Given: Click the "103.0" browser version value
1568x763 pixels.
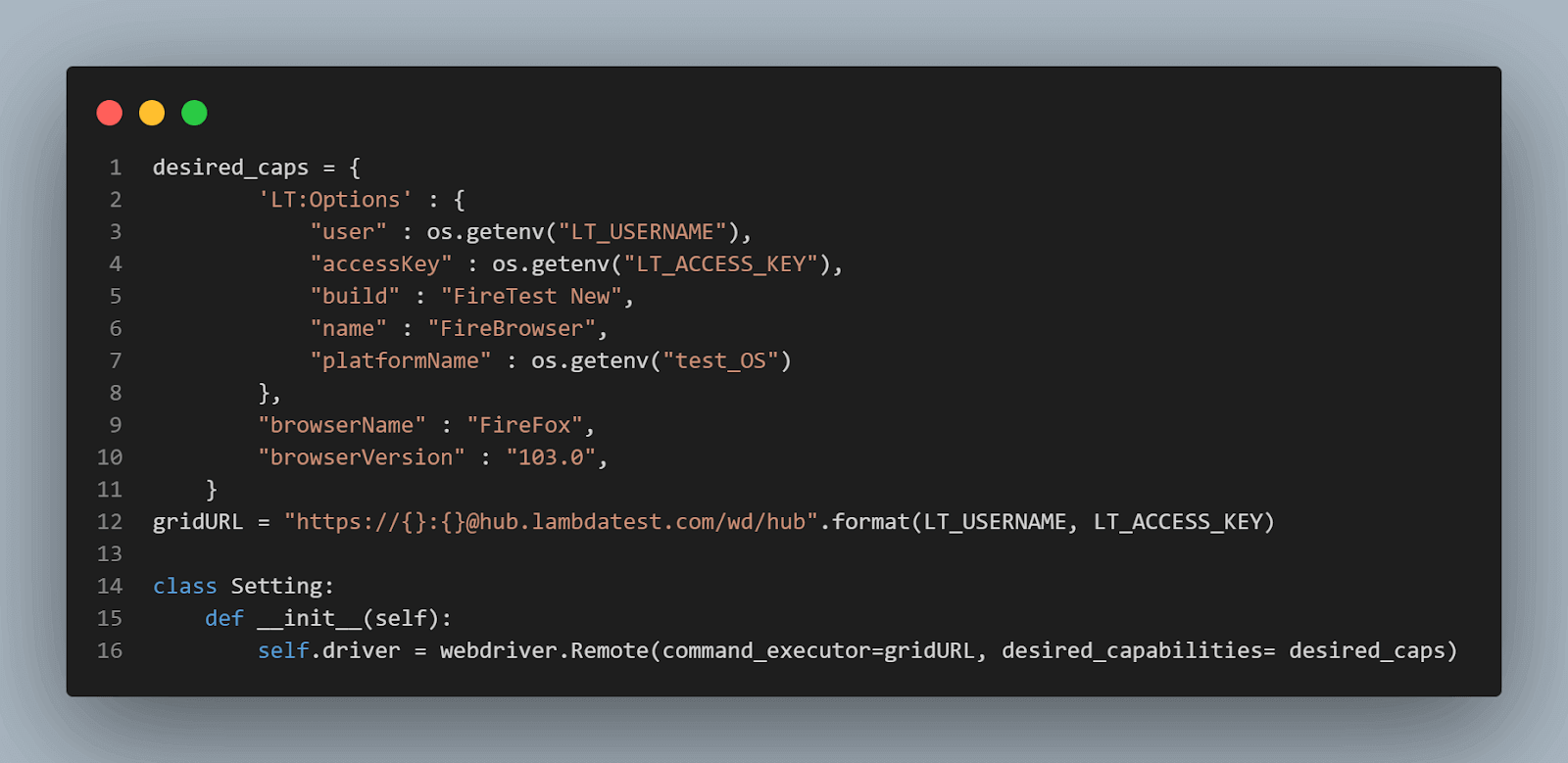Looking at the screenshot, I should click(x=551, y=457).
